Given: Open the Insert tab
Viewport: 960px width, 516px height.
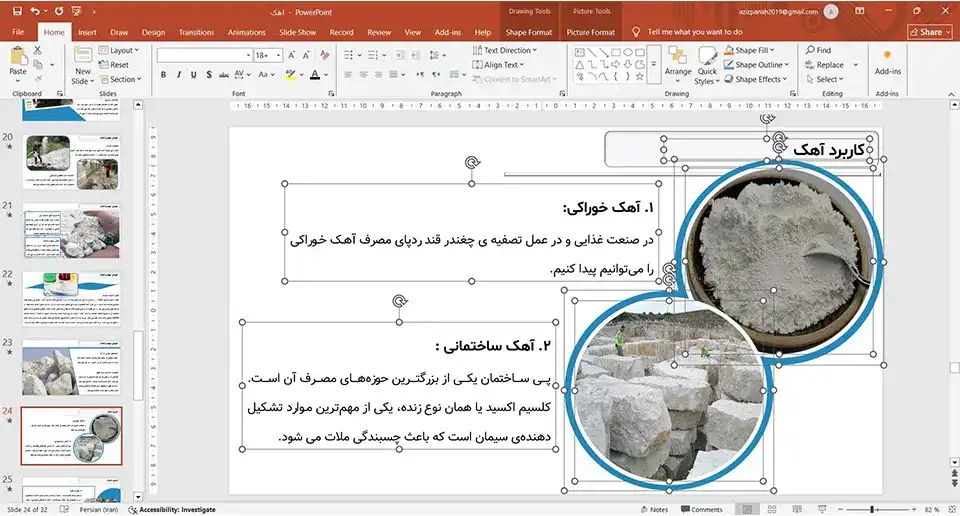Looking at the screenshot, I should [x=87, y=32].
